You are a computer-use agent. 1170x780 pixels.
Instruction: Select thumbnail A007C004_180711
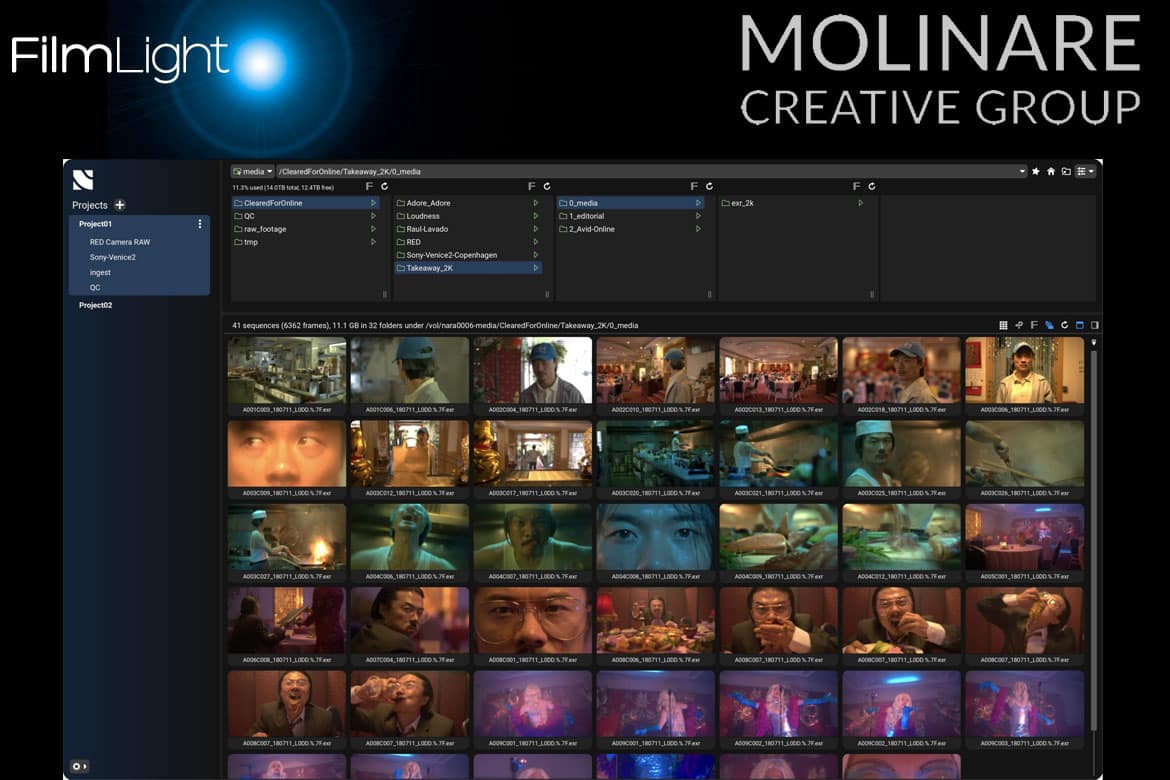click(410, 626)
